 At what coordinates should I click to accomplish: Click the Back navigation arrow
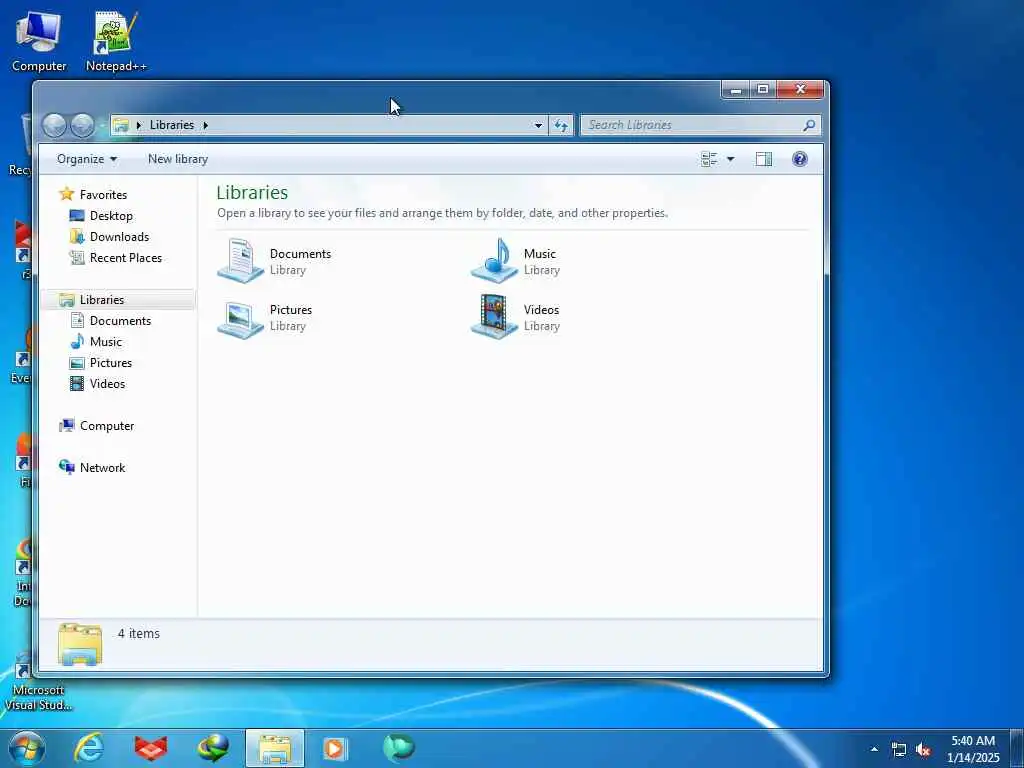(x=54, y=125)
